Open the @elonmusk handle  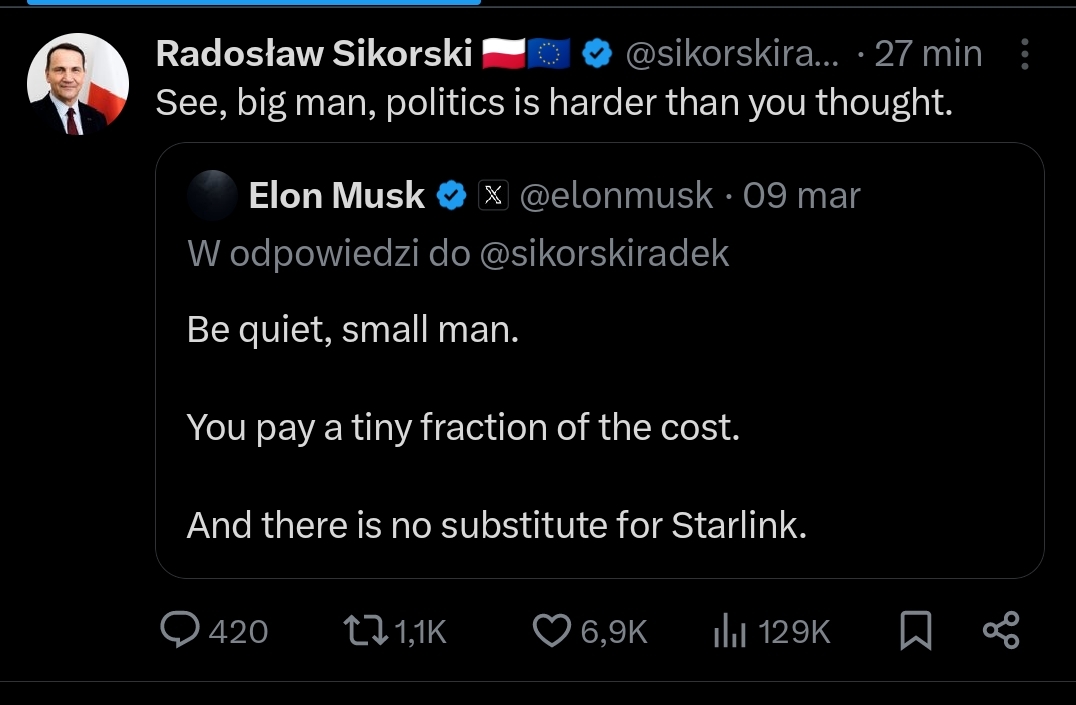coord(617,196)
